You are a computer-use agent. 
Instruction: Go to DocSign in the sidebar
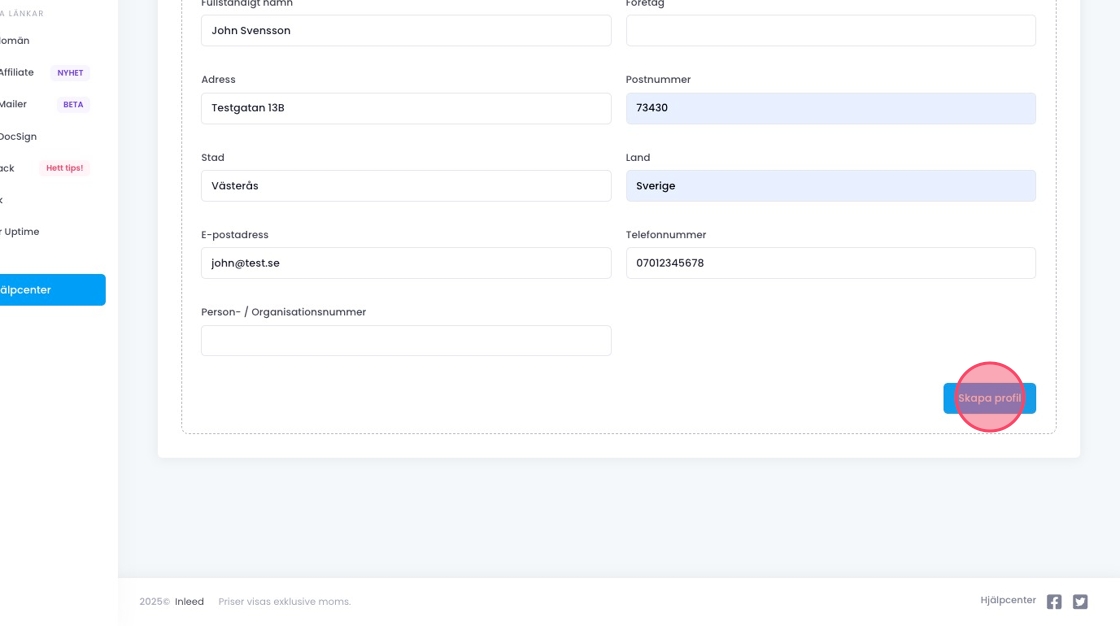(x=18, y=137)
